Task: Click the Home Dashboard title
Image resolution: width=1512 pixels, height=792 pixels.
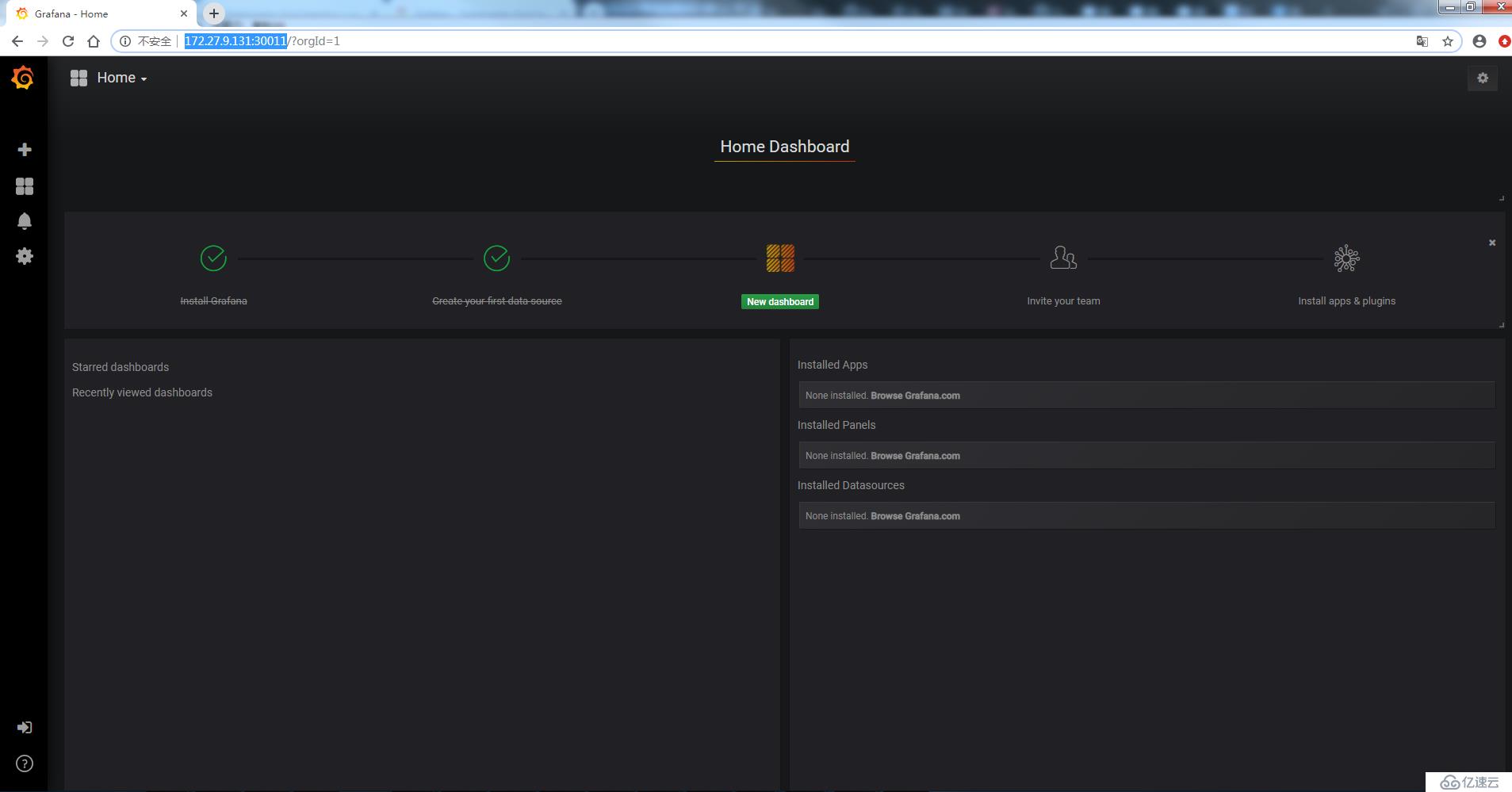Action: pyautogui.click(x=784, y=147)
